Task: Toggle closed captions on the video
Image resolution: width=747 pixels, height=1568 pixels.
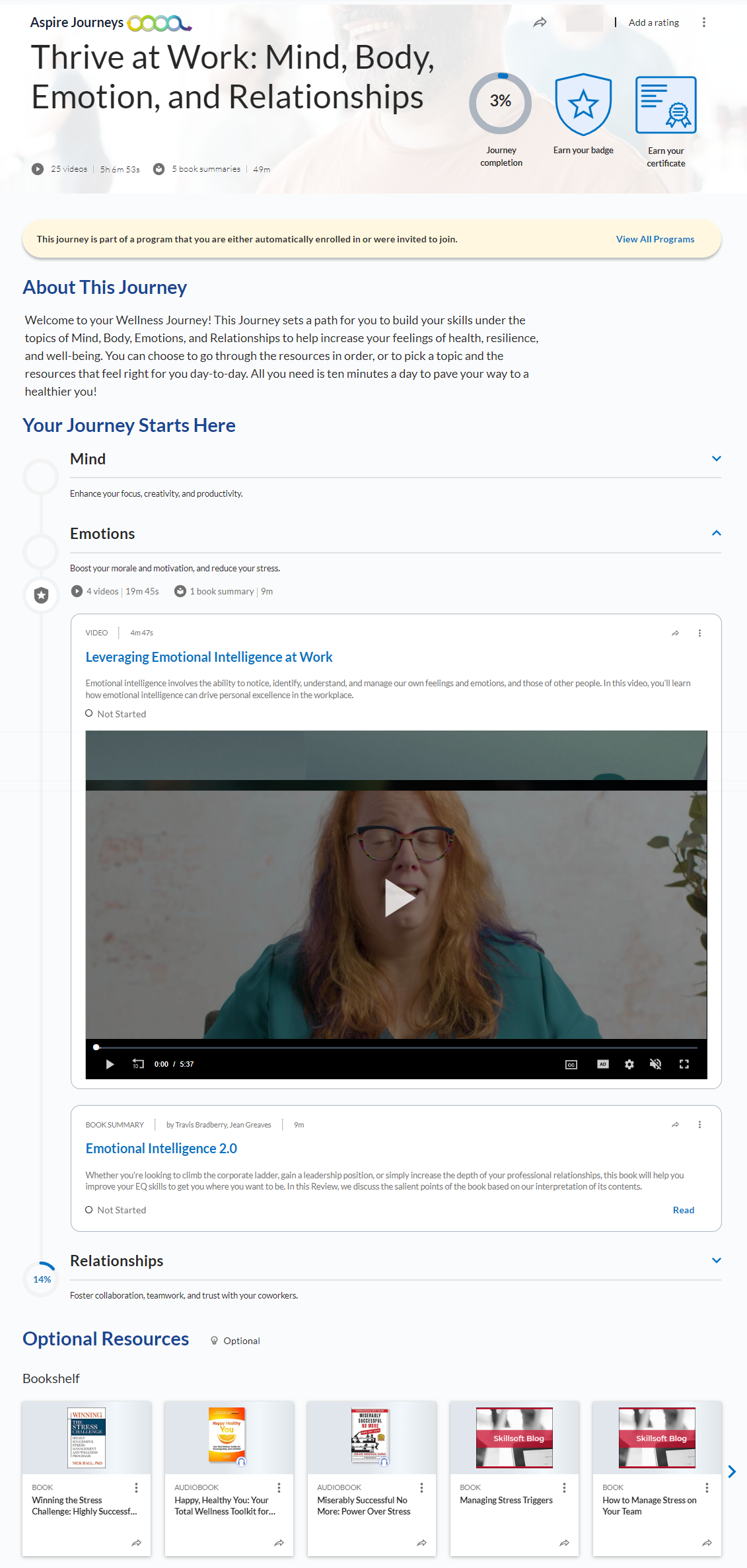Action: click(x=571, y=1064)
